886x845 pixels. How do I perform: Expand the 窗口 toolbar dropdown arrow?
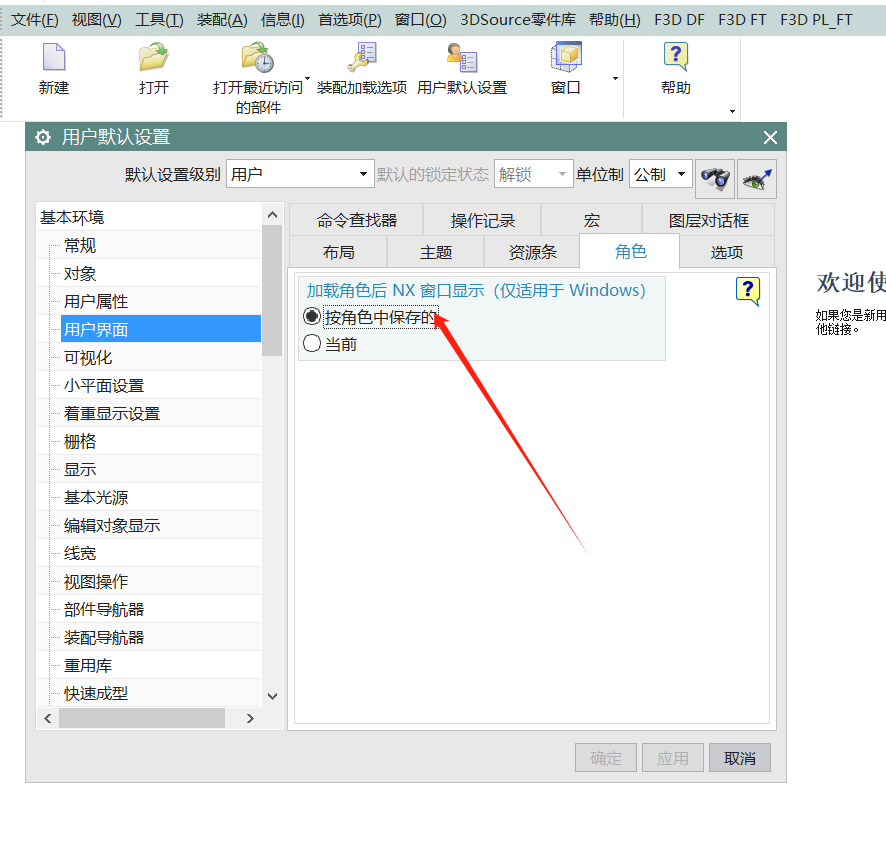click(x=615, y=79)
